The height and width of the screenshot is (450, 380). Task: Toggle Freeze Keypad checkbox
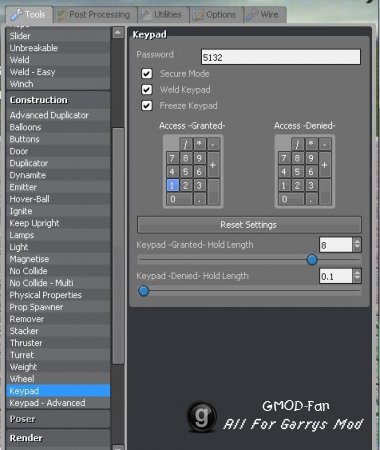pos(147,106)
